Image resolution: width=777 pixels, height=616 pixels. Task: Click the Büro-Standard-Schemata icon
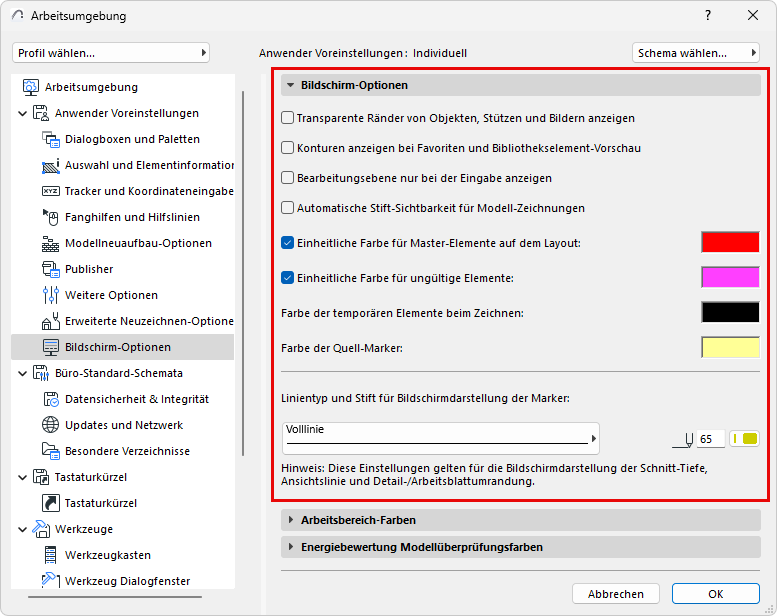[x=41, y=373]
